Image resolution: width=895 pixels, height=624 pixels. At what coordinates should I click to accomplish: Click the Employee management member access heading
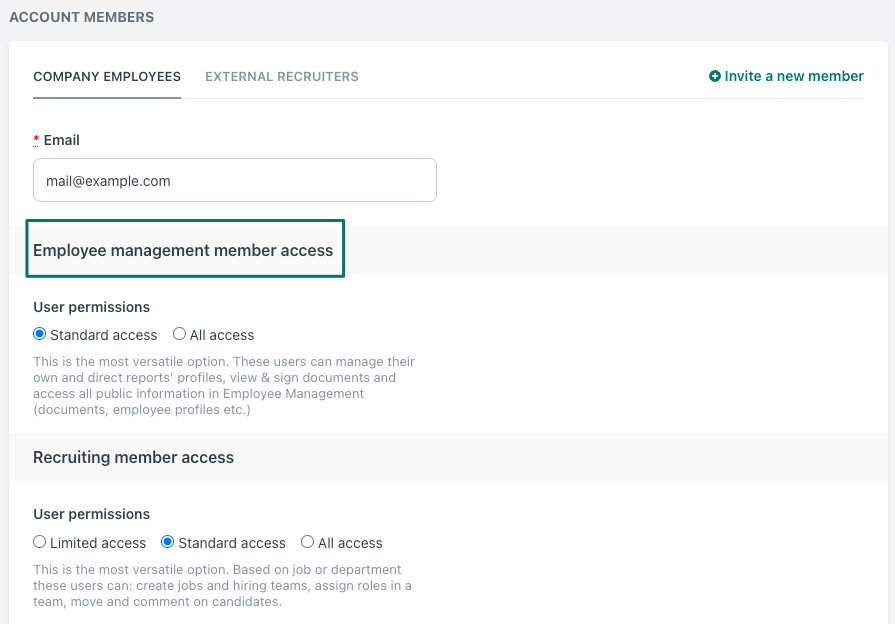(183, 250)
